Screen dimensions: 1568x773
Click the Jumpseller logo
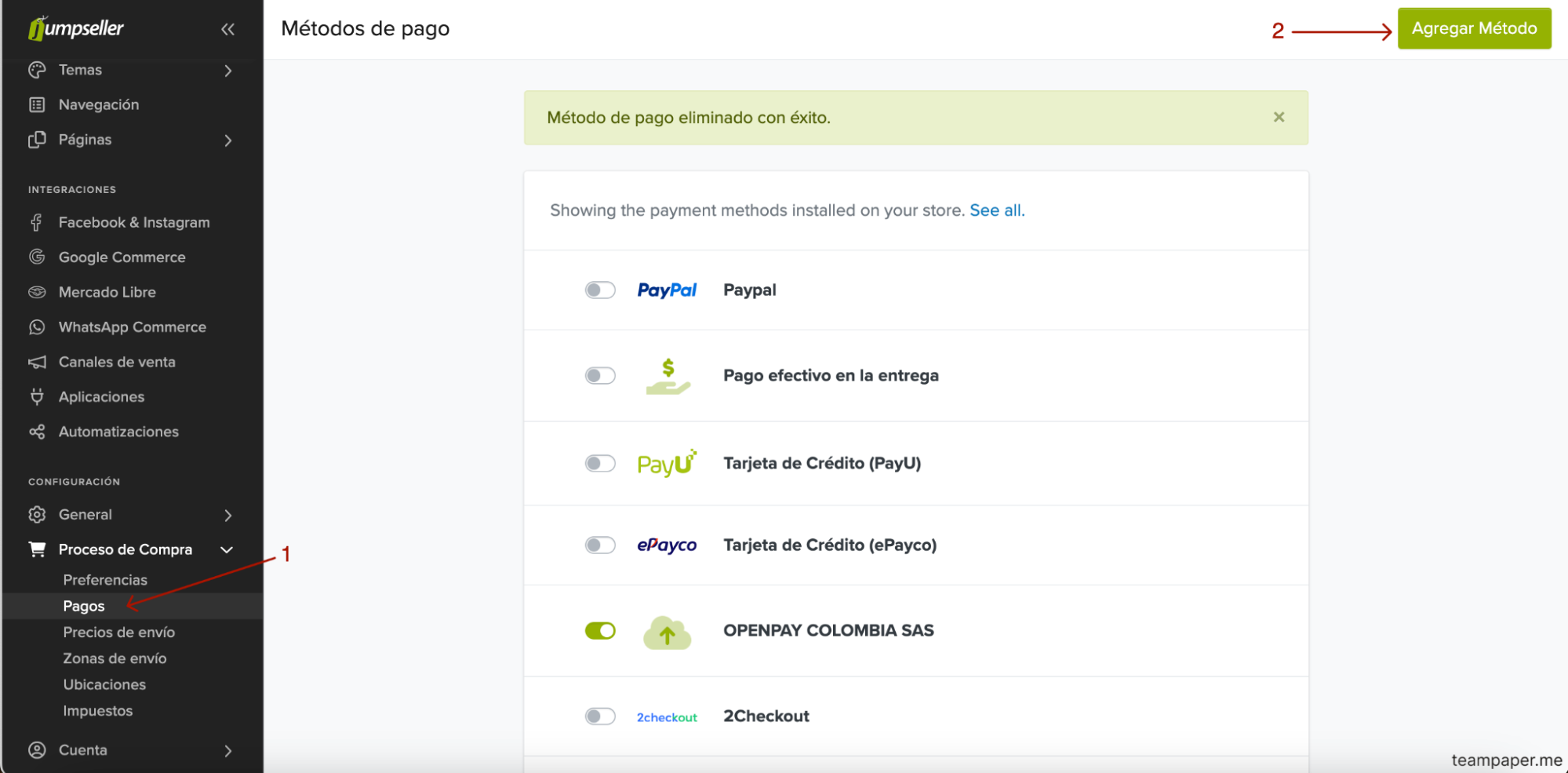[x=76, y=29]
